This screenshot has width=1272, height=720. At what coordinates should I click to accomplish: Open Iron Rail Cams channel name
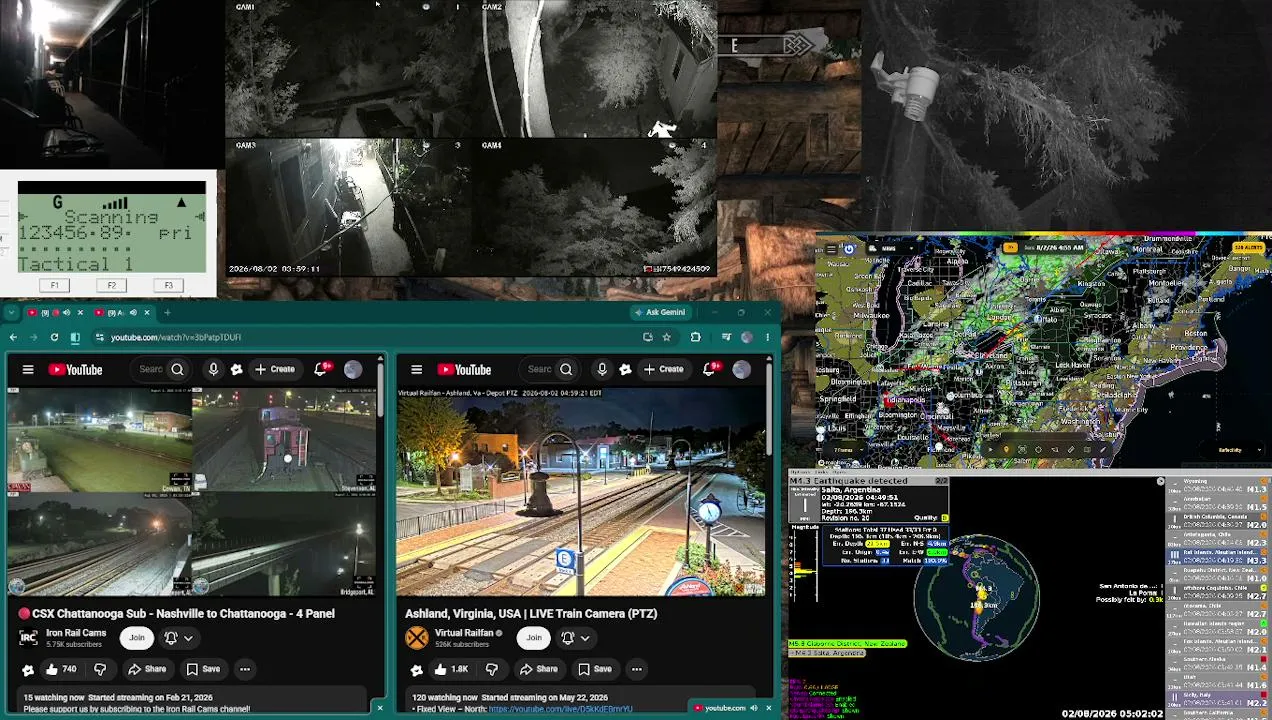[76, 633]
